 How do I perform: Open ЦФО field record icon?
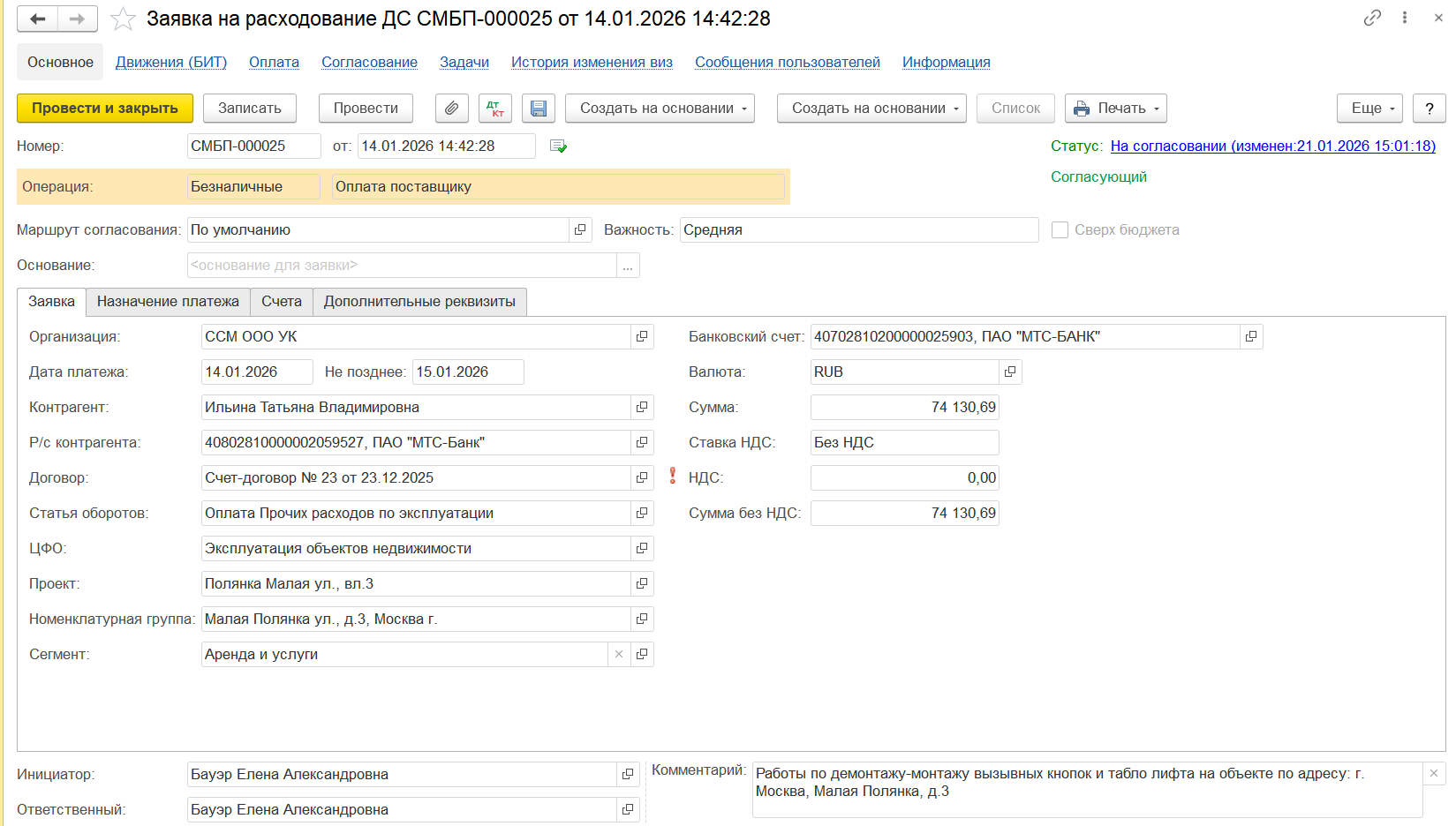pyautogui.click(x=642, y=549)
